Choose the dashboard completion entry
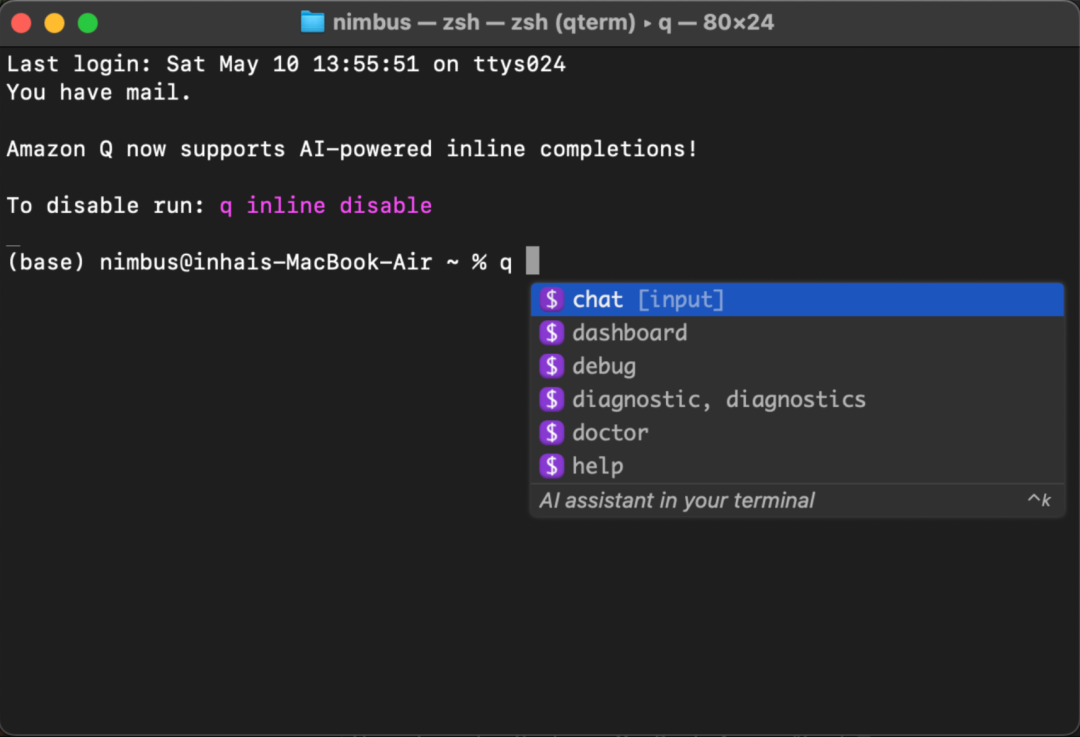The width and height of the screenshot is (1080, 737). pyautogui.click(x=797, y=333)
